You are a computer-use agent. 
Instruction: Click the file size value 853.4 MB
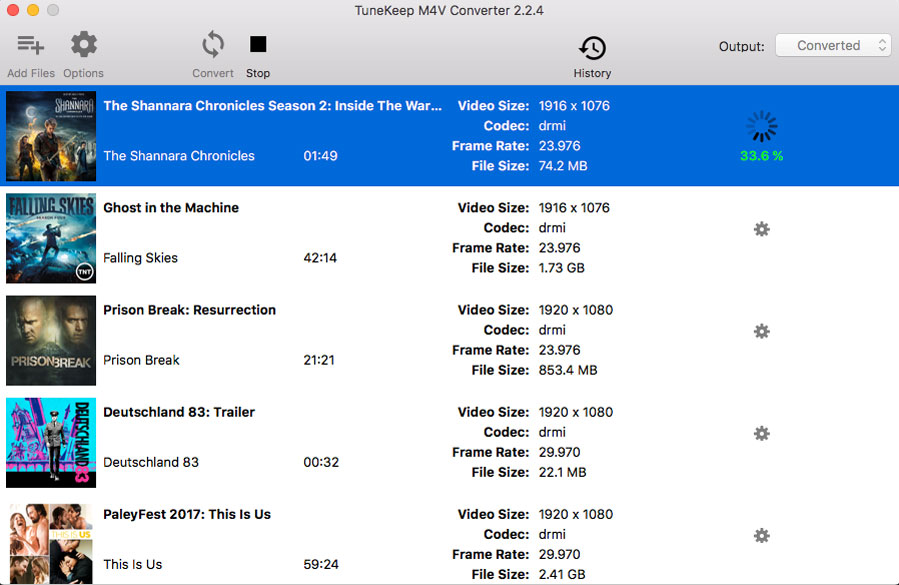coord(568,370)
